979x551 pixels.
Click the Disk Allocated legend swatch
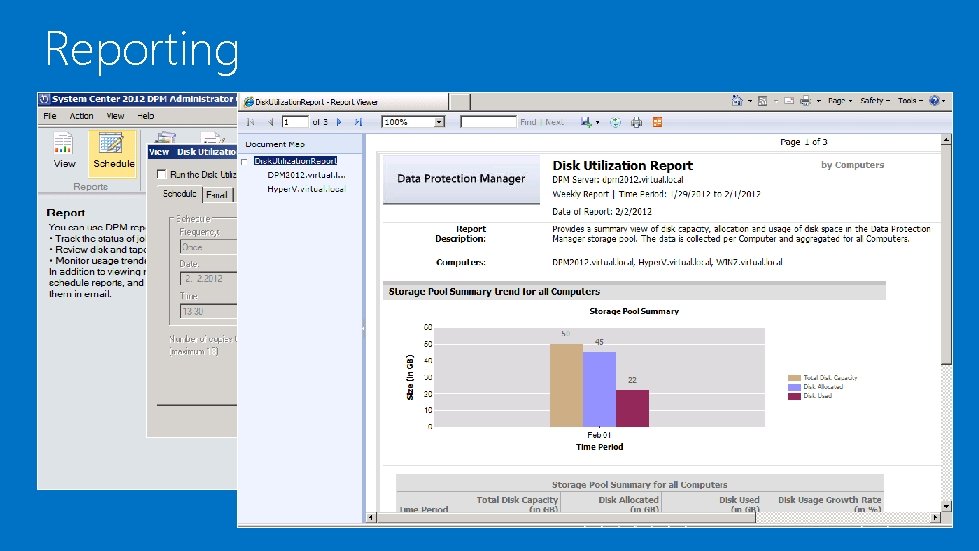[794, 387]
